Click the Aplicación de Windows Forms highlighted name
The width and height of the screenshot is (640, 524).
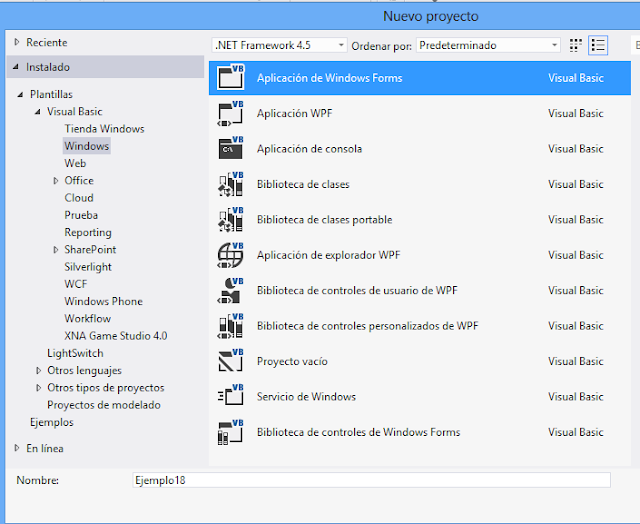(329, 78)
